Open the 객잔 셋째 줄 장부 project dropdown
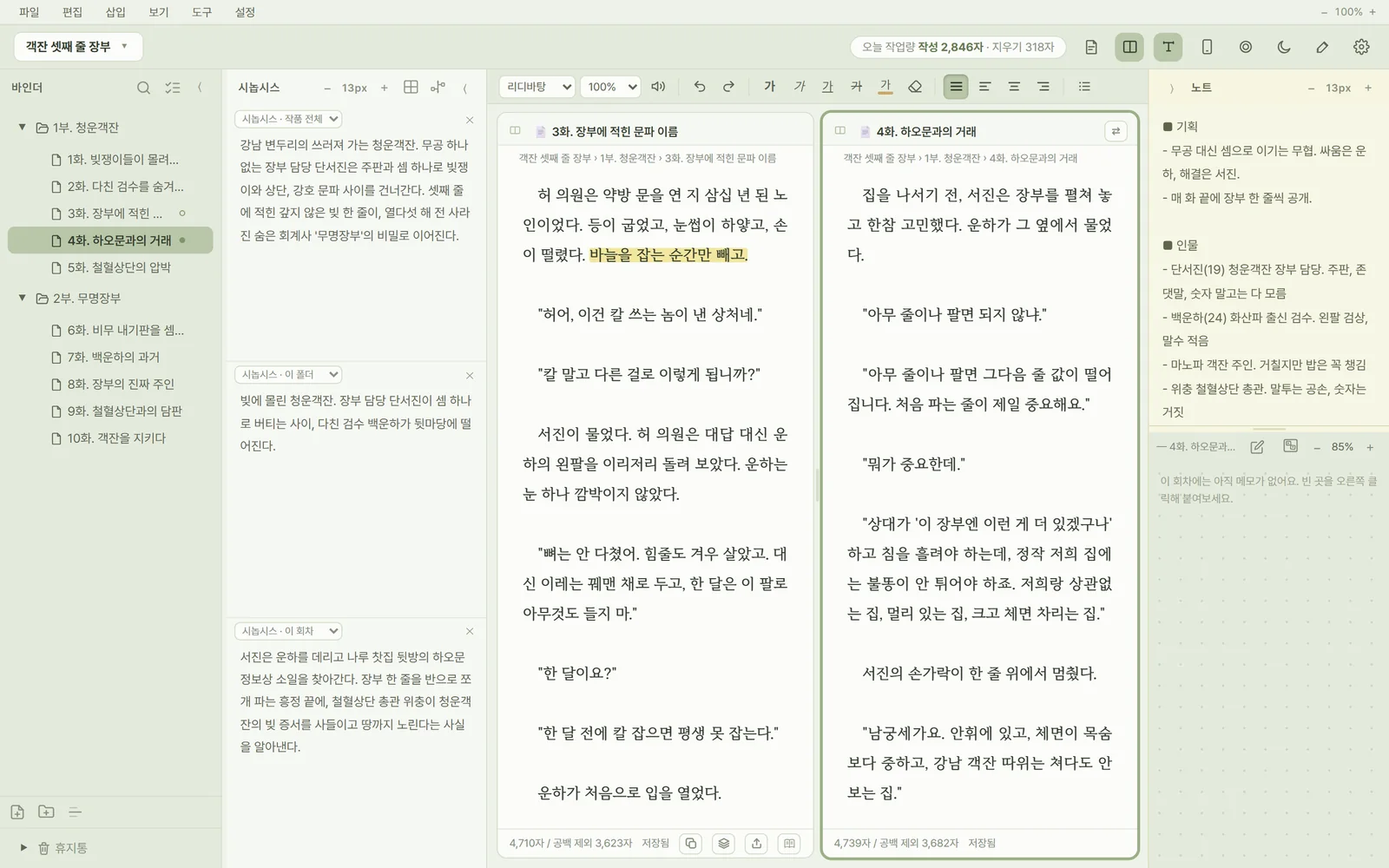 78,47
